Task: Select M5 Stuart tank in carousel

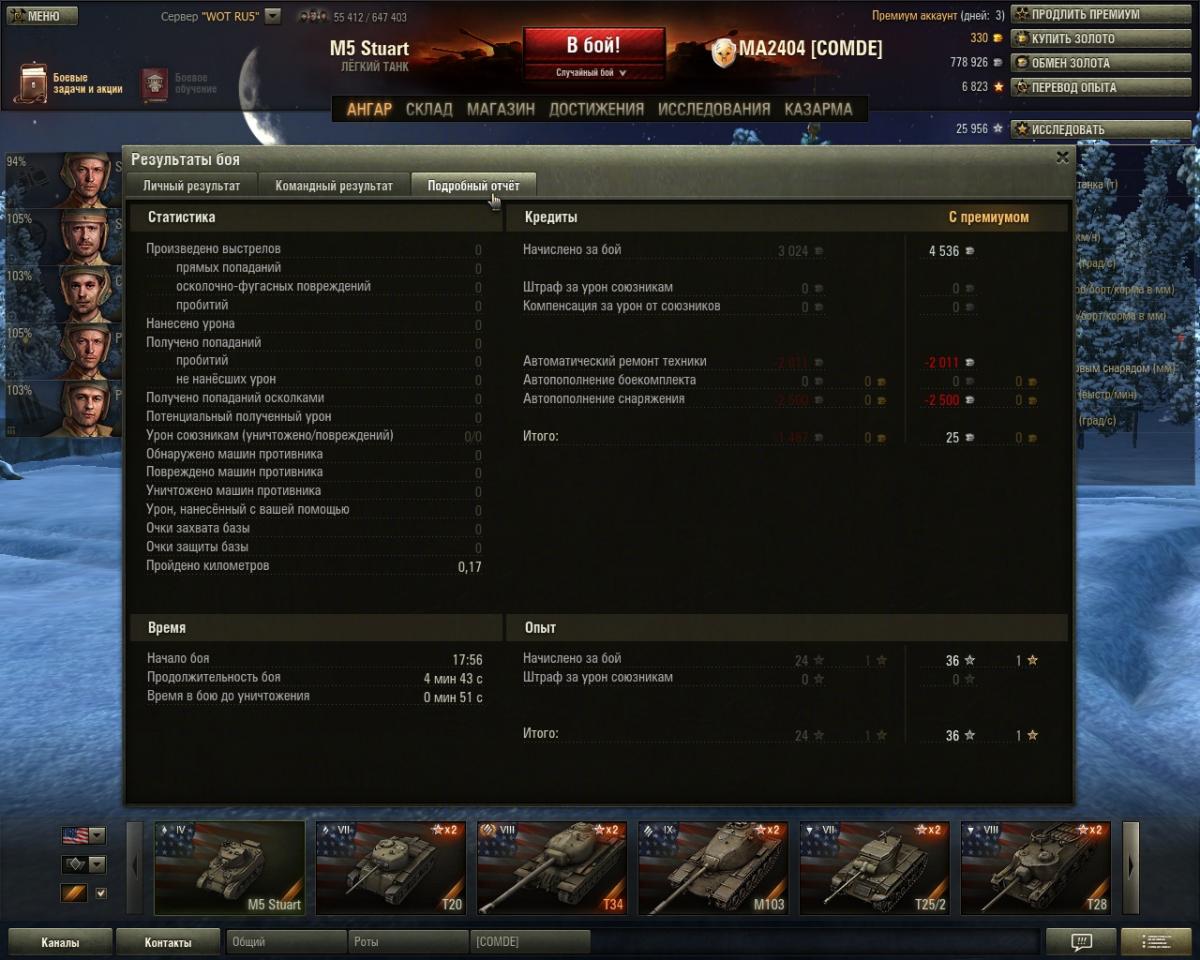Action: (230, 868)
